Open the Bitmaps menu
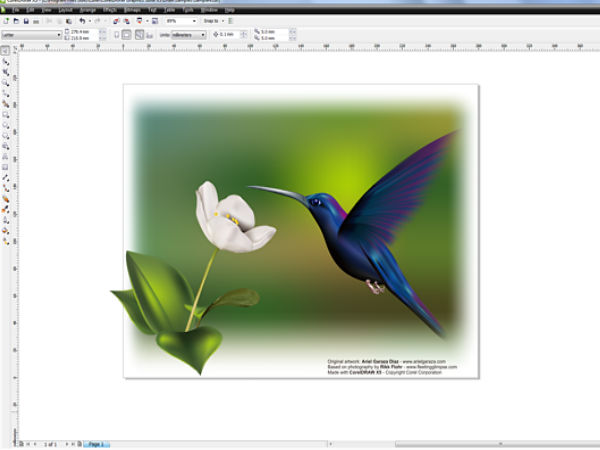600x450 pixels. coord(132,10)
